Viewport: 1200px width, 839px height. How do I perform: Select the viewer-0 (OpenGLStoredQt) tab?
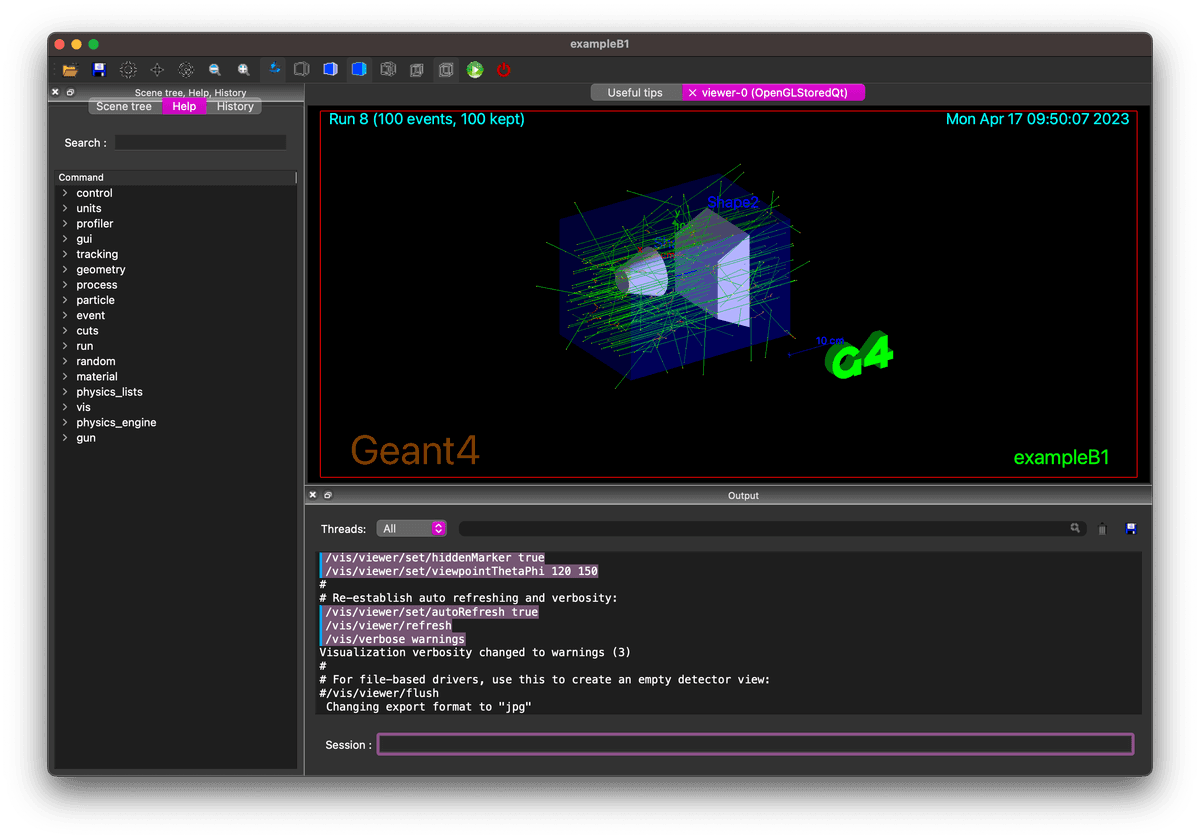pos(773,93)
